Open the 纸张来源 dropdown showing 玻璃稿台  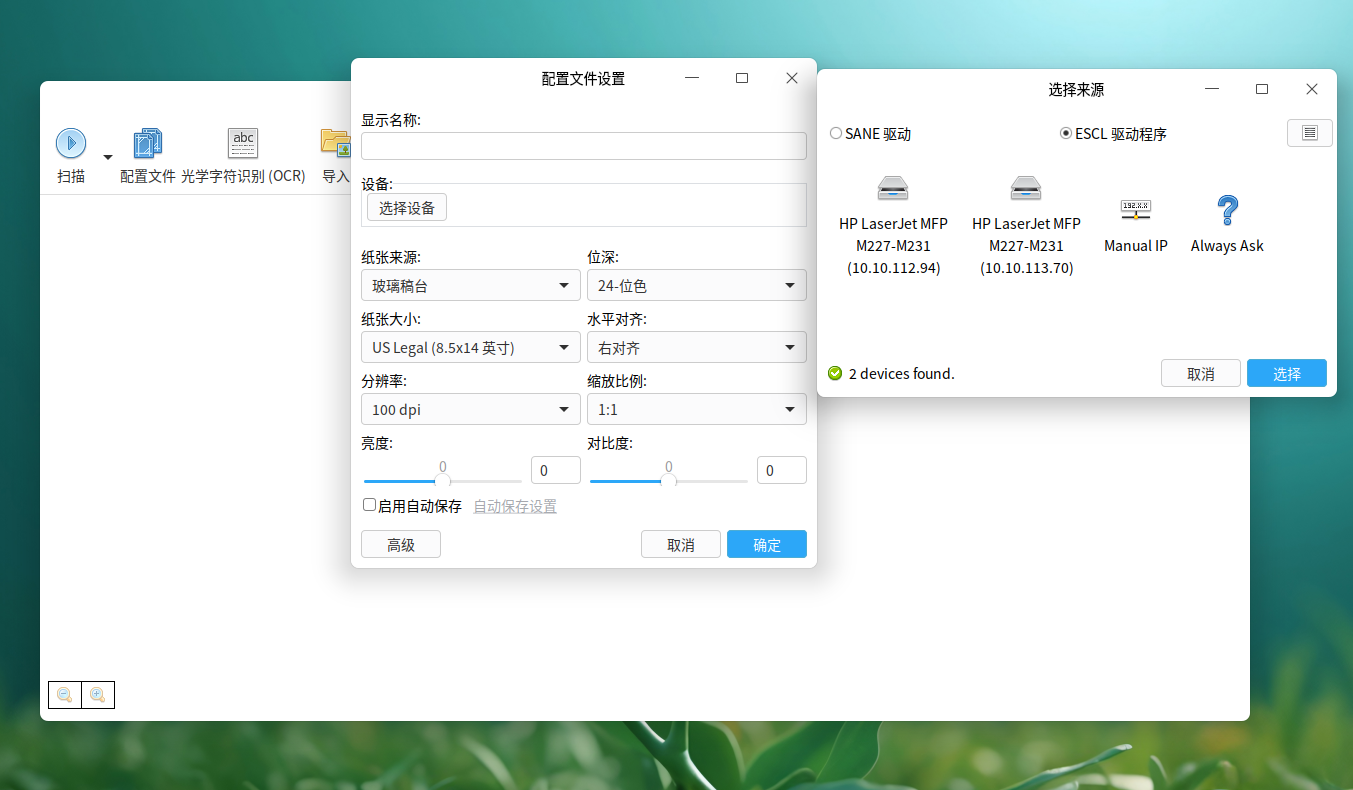tap(471, 286)
